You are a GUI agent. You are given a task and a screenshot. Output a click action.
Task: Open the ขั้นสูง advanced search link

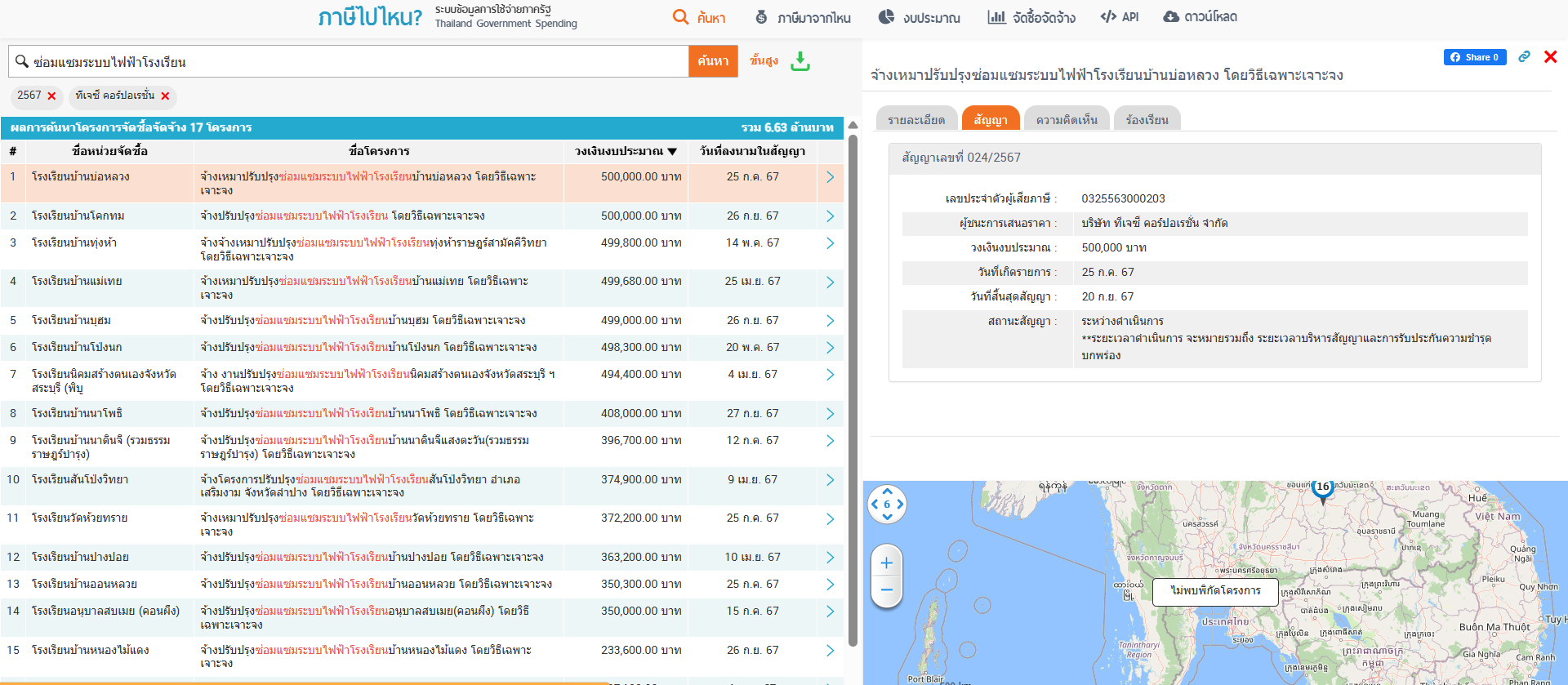click(764, 60)
